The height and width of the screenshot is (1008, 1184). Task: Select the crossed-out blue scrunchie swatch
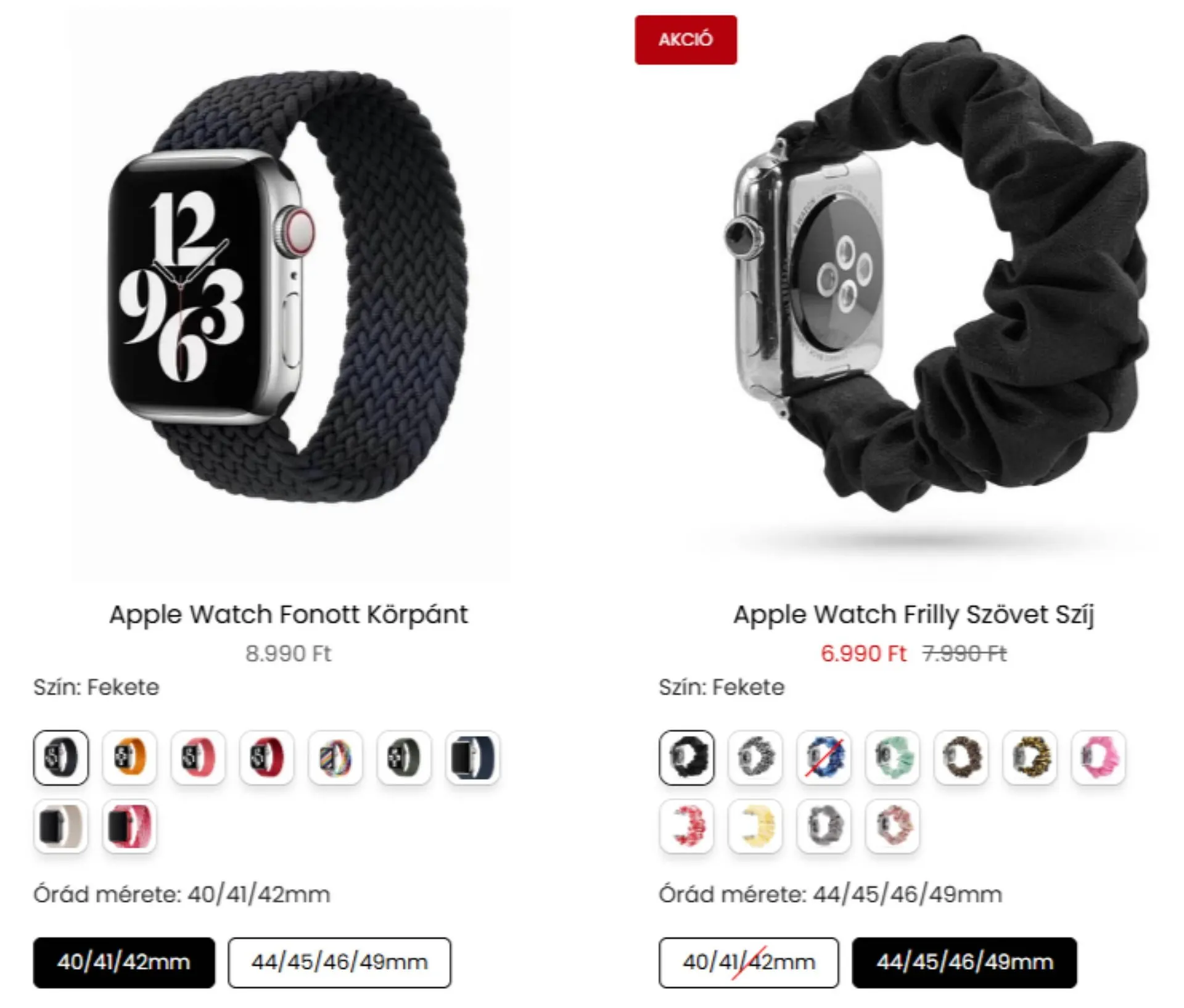[824, 758]
